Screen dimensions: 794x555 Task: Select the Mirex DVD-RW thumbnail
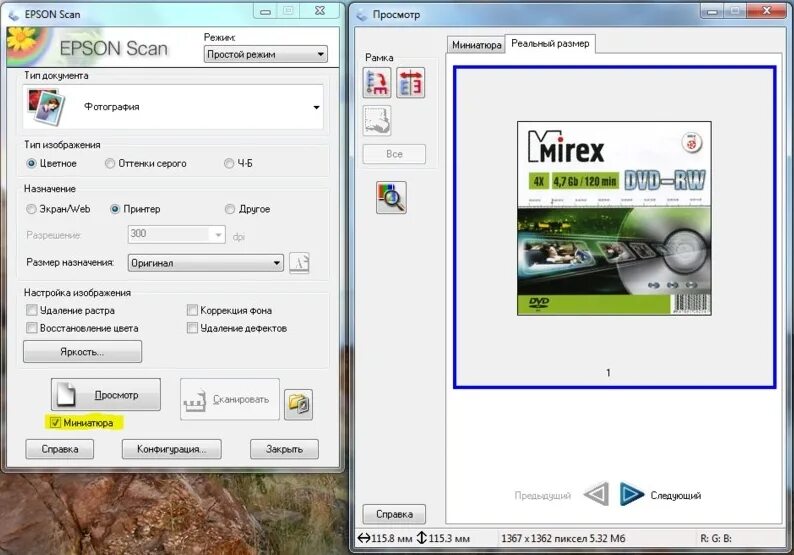(x=614, y=218)
